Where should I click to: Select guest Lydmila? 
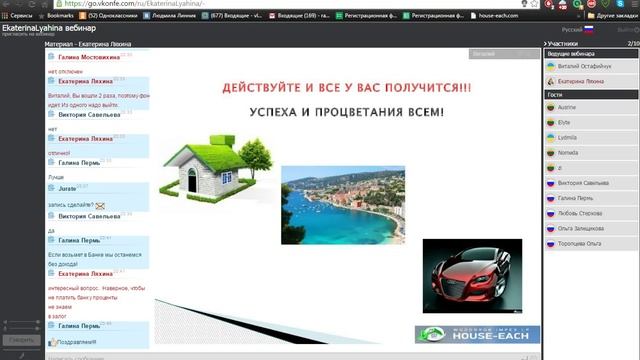coord(591,137)
